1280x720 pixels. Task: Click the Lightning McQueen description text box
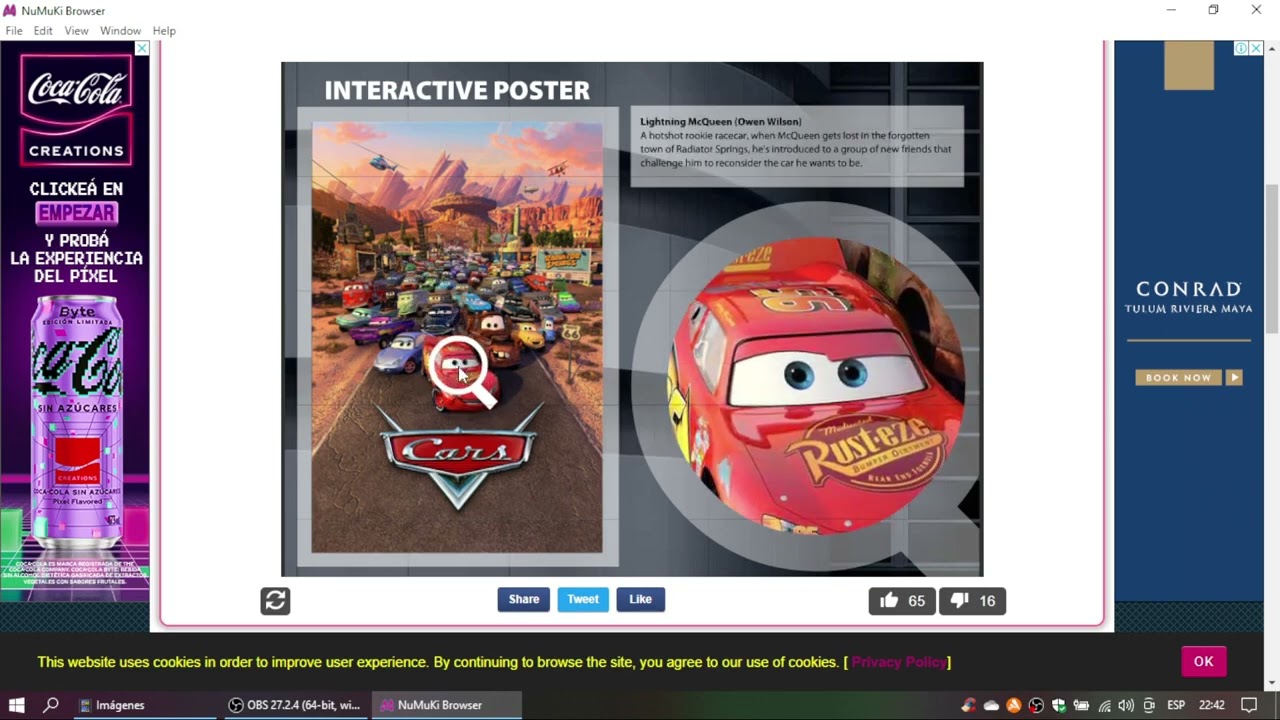[x=797, y=146]
